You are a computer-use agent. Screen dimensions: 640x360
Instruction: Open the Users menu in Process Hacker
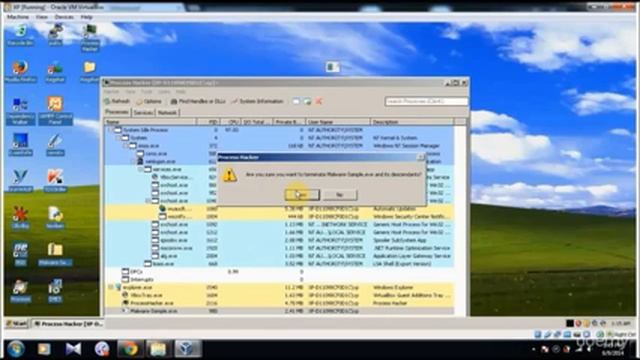164,92
